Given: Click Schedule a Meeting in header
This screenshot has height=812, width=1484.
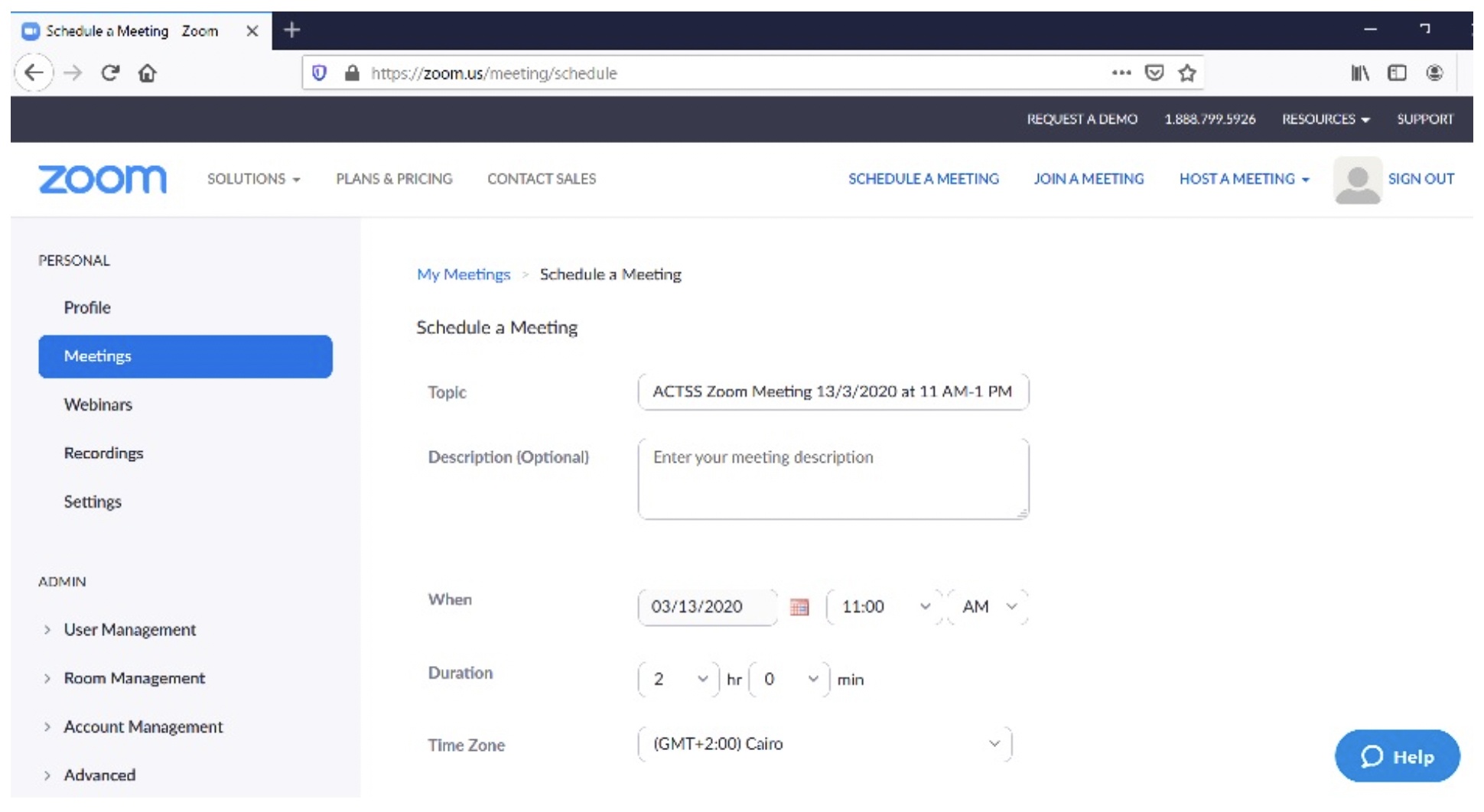Looking at the screenshot, I should click(923, 179).
